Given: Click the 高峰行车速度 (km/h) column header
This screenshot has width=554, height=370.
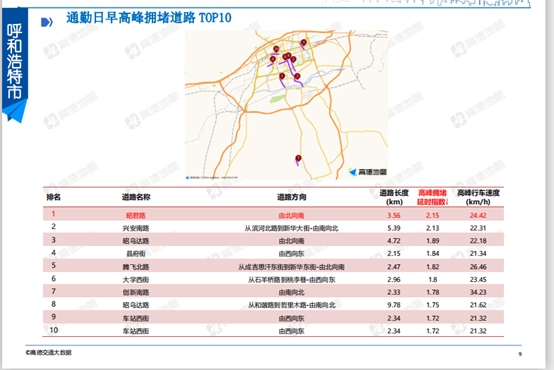Looking at the screenshot, I should [478, 197].
